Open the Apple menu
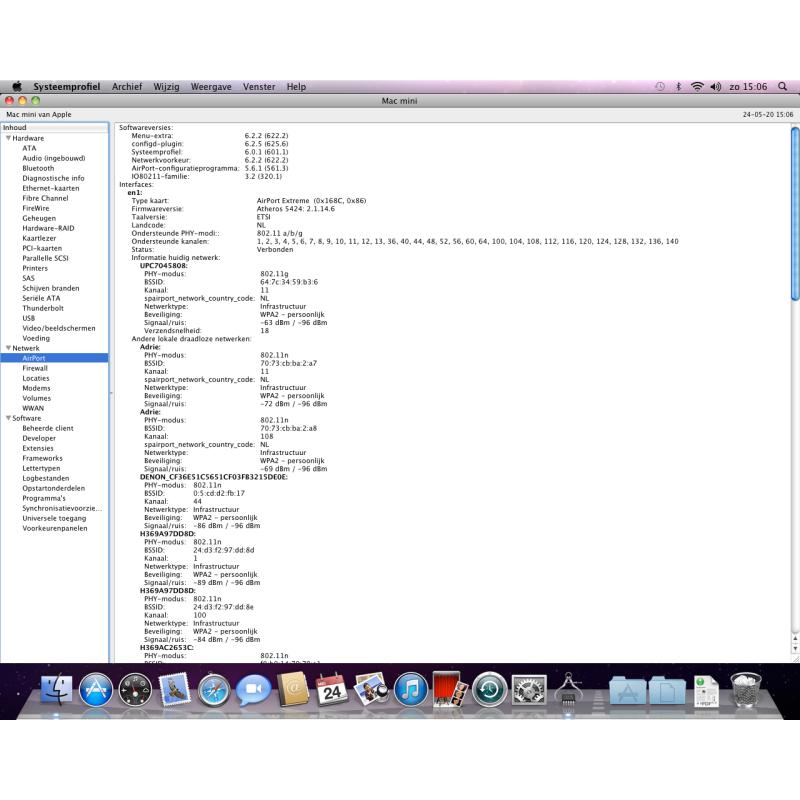This screenshot has height=800, width=800. tap(17, 86)
